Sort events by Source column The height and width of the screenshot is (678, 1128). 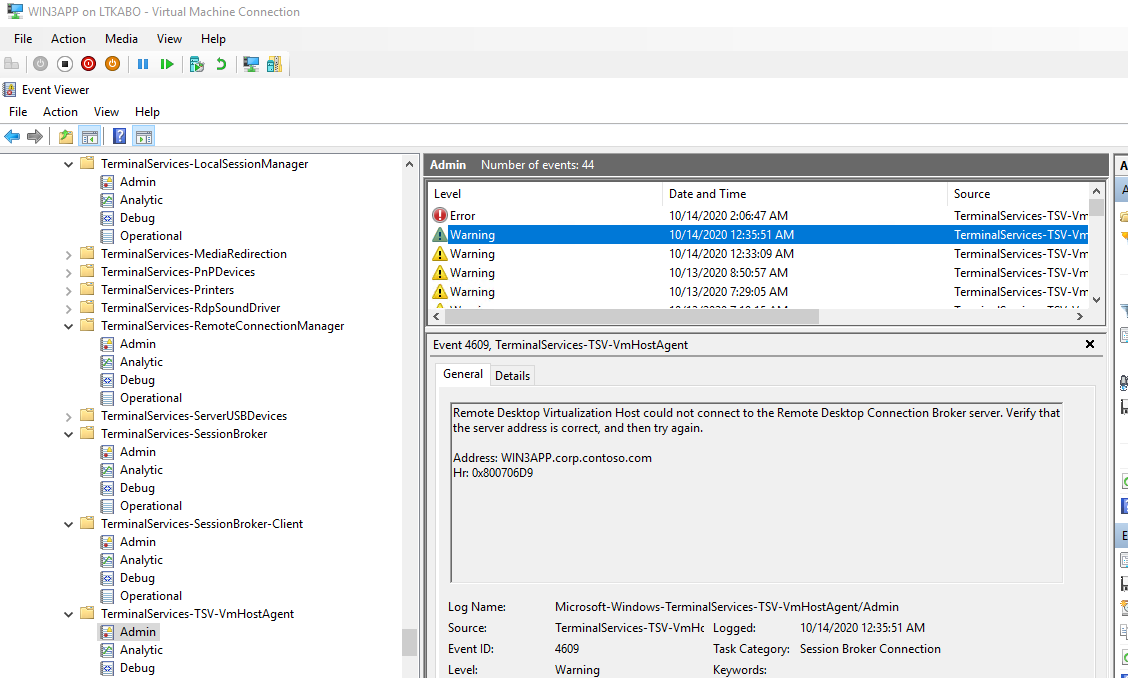click(x=1018, y=194)
